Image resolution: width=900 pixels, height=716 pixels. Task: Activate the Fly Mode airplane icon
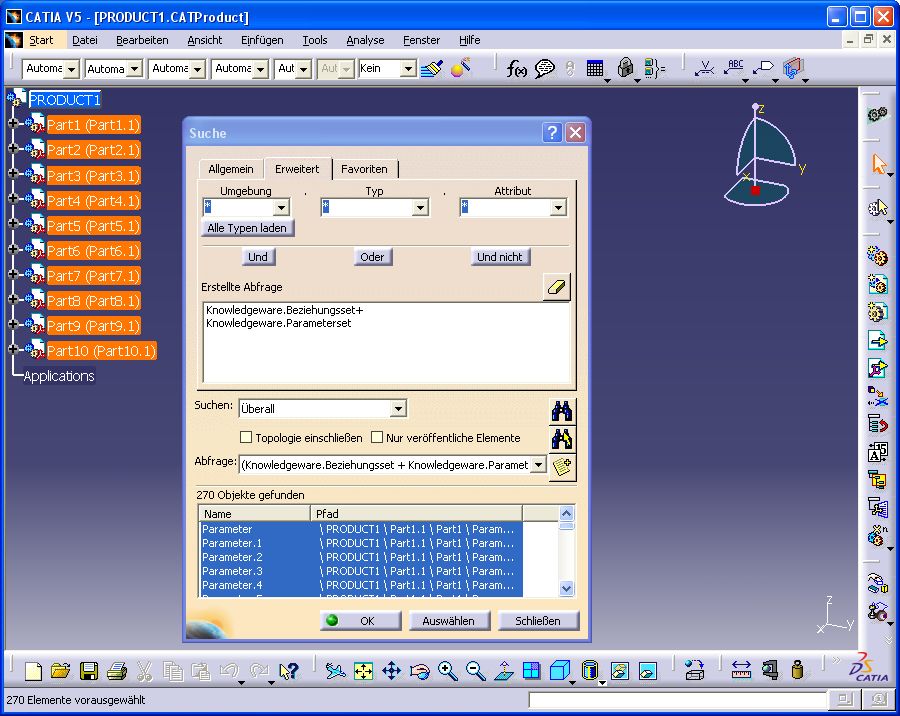[x=335, y=671]
